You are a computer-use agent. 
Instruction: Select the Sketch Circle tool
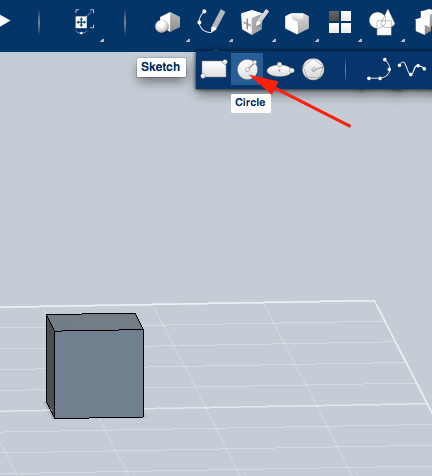click(247, 69)
